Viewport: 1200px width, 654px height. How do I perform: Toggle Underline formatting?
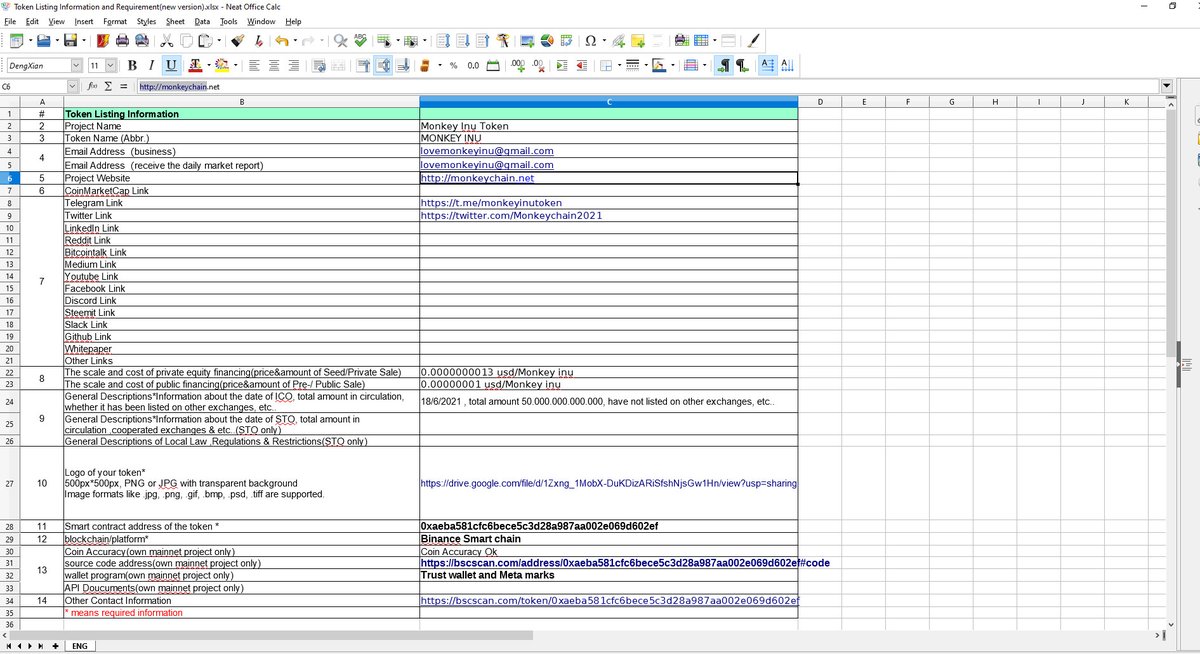coord(171,65)
